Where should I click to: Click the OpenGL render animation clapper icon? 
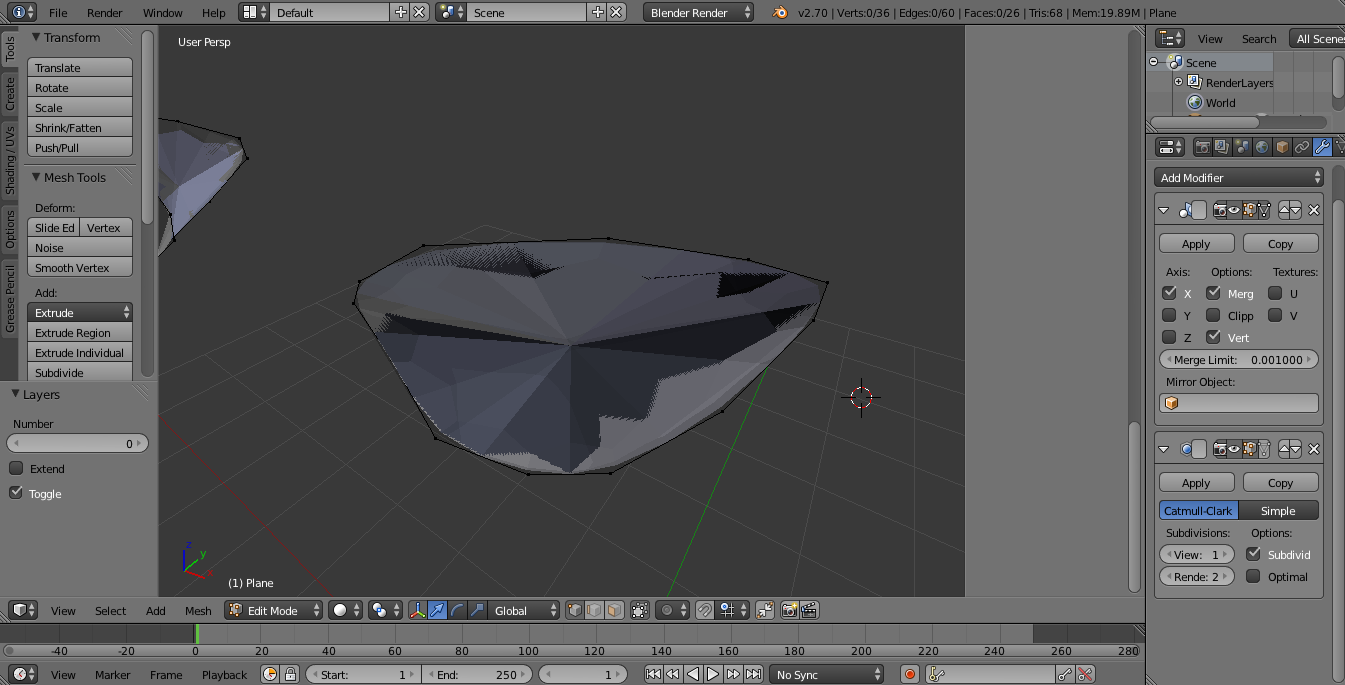810,610
